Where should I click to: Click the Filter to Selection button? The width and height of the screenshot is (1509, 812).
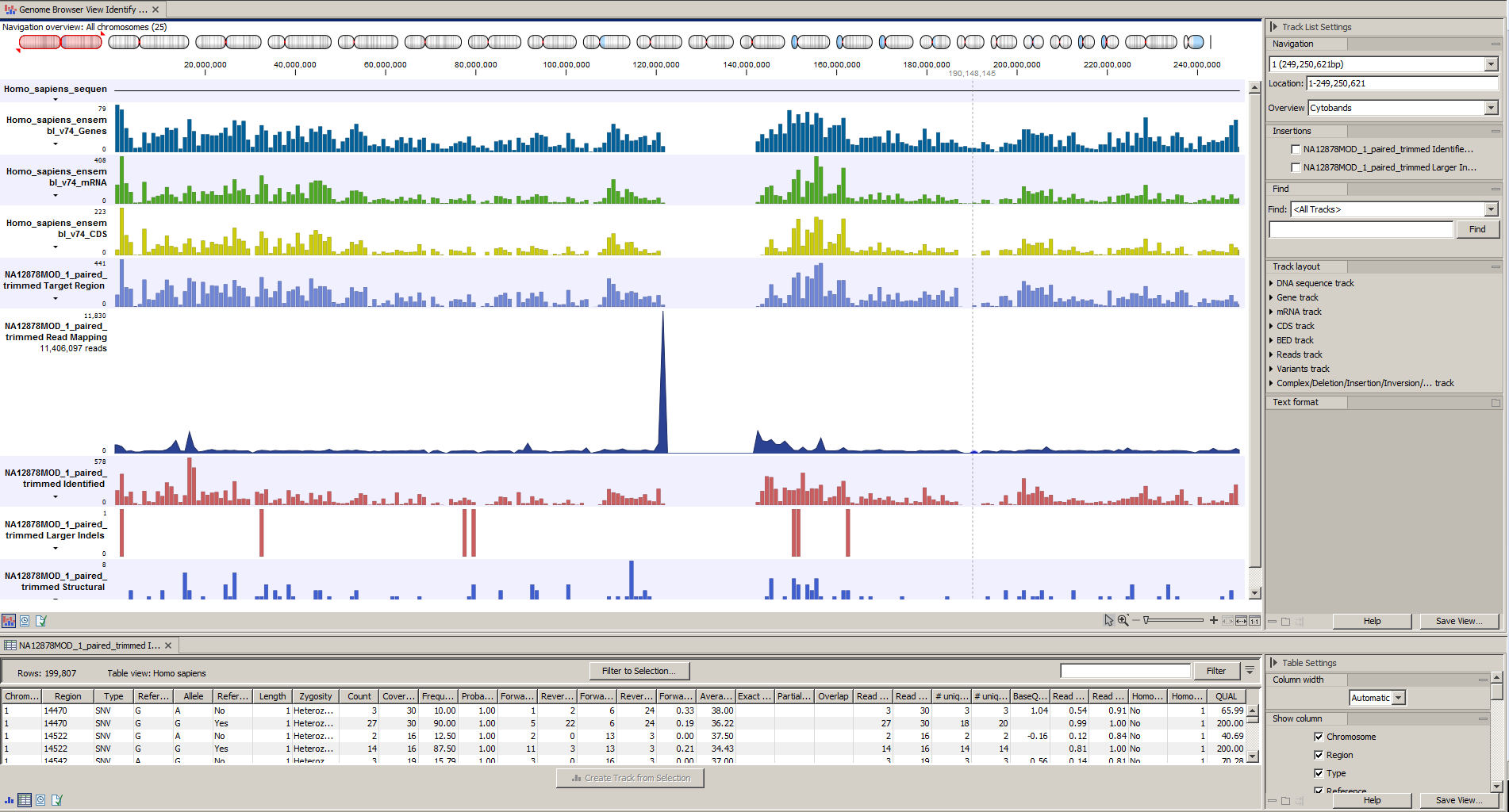click(639, 670)
